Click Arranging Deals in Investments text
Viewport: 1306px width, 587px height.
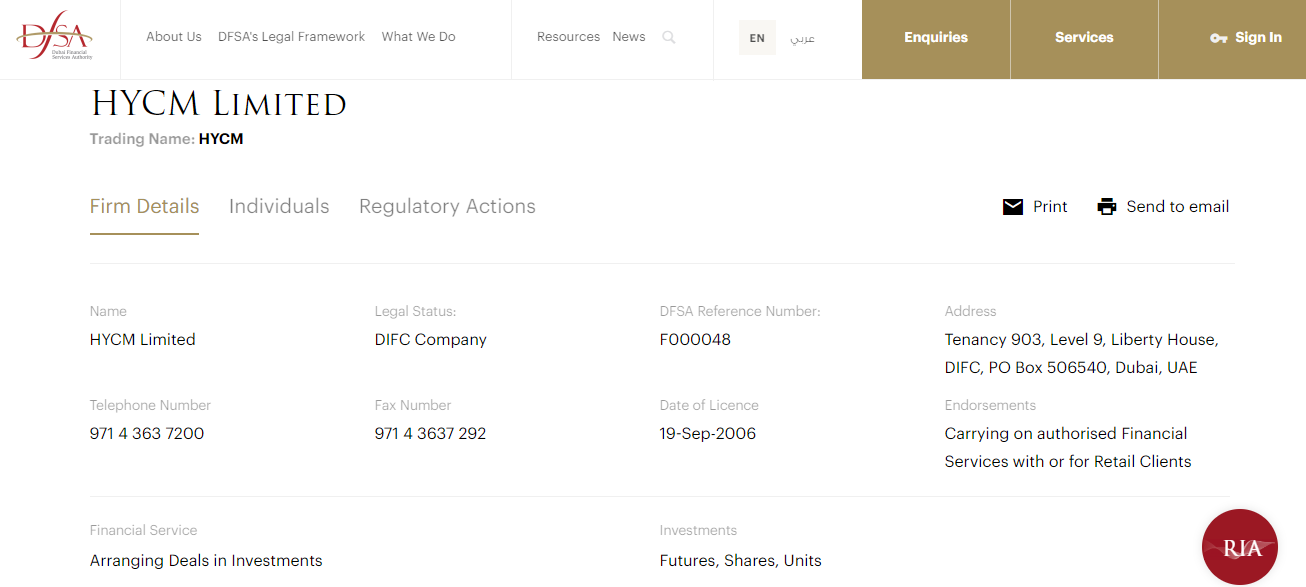[x=206, y=561]
